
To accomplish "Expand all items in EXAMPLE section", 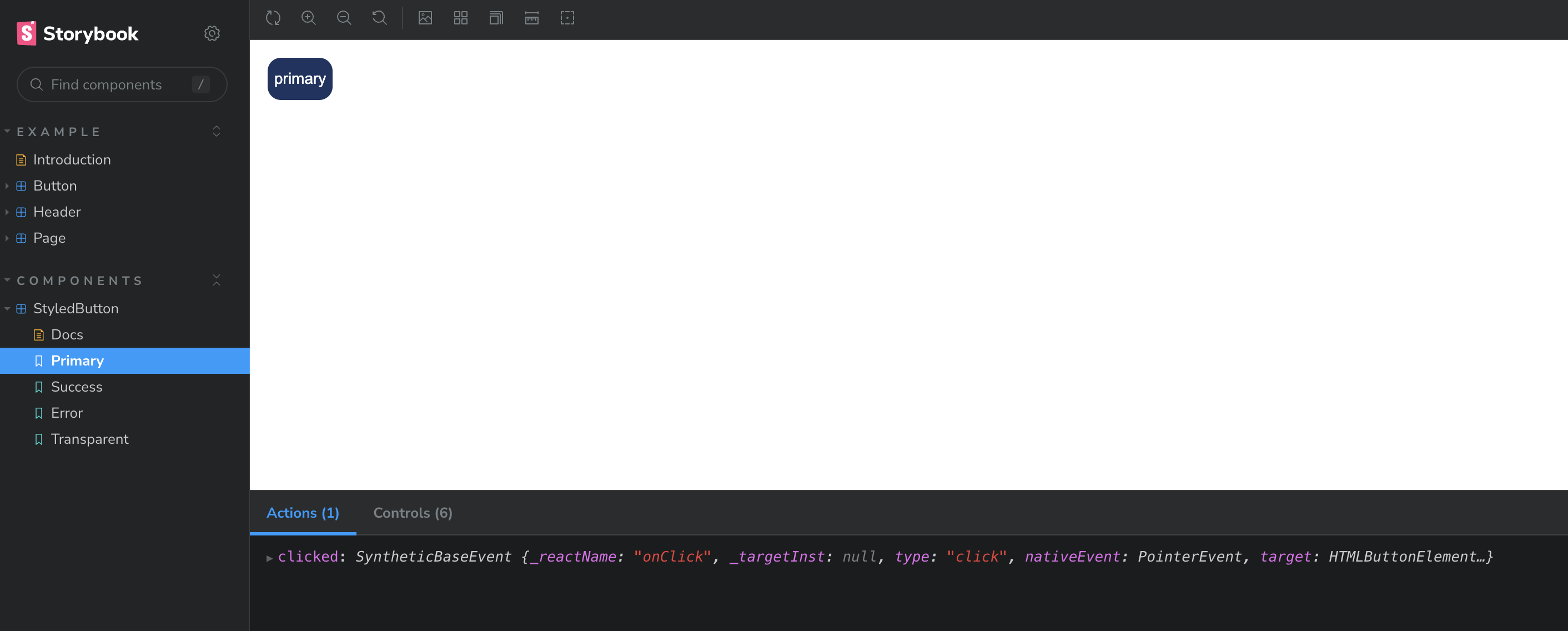I will (216, 132).
